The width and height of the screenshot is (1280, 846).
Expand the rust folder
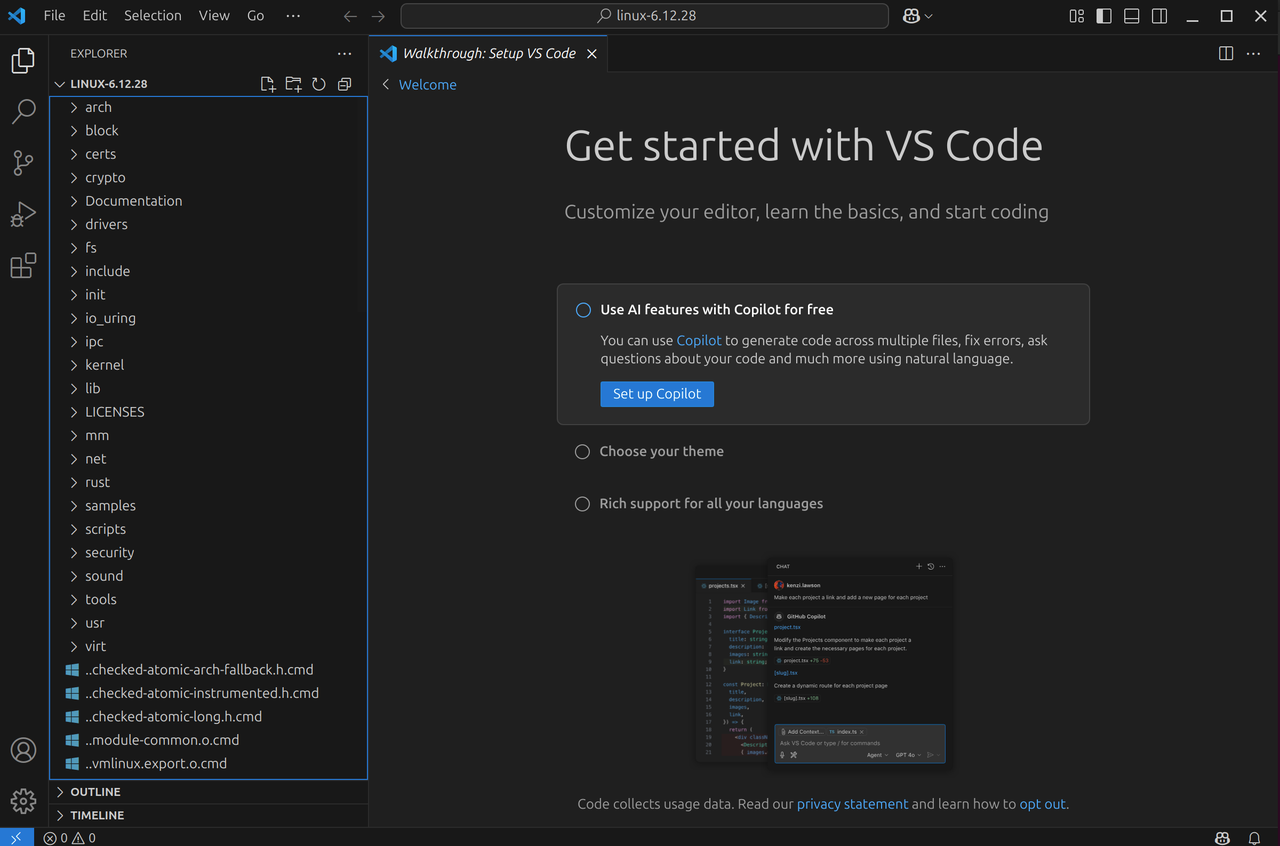click(x=208, y=482)
